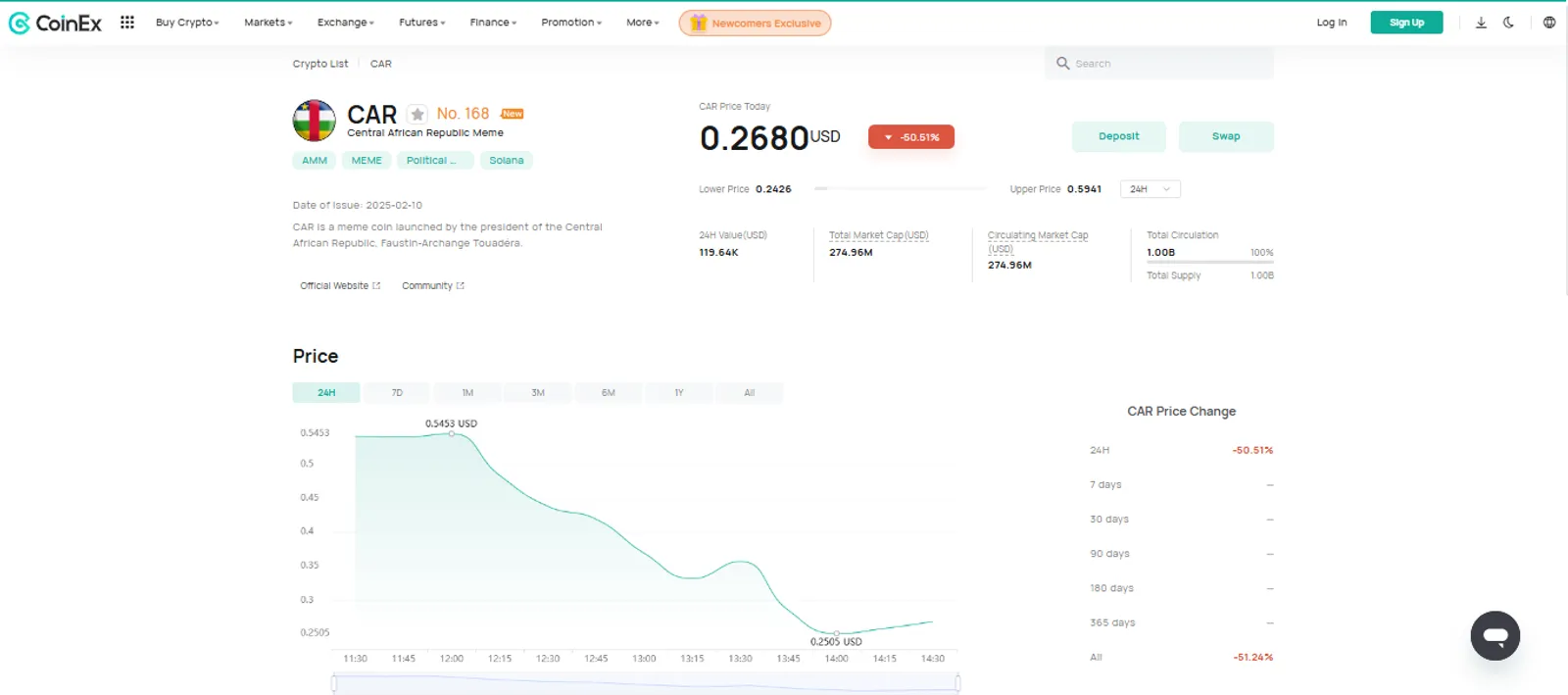This screenshot has height=695, width=1568.
Task: Open the language globe icon
Action: pyautogui.click(x=1549, y=23)
